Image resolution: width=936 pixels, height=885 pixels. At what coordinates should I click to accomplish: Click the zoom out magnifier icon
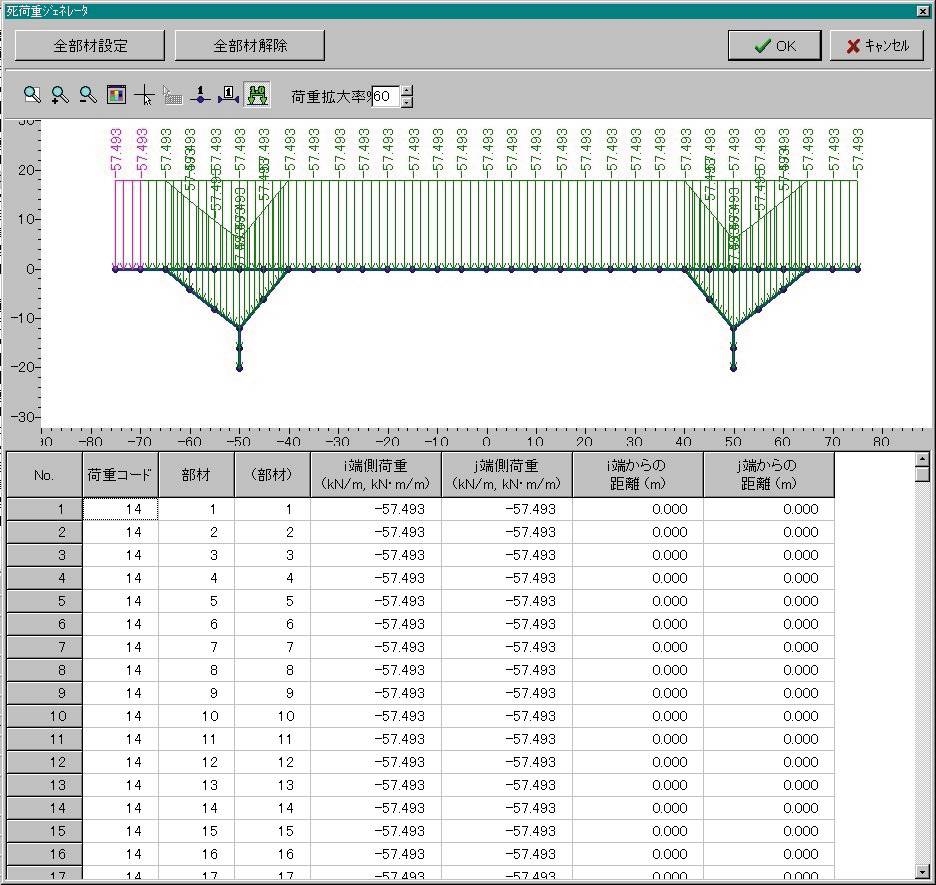click(x=88, y=96)
